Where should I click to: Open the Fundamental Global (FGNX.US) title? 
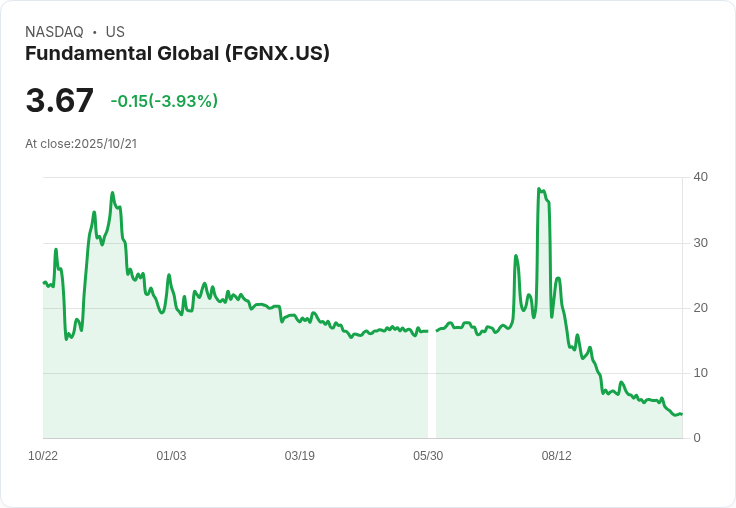click(x=177, y=53)
